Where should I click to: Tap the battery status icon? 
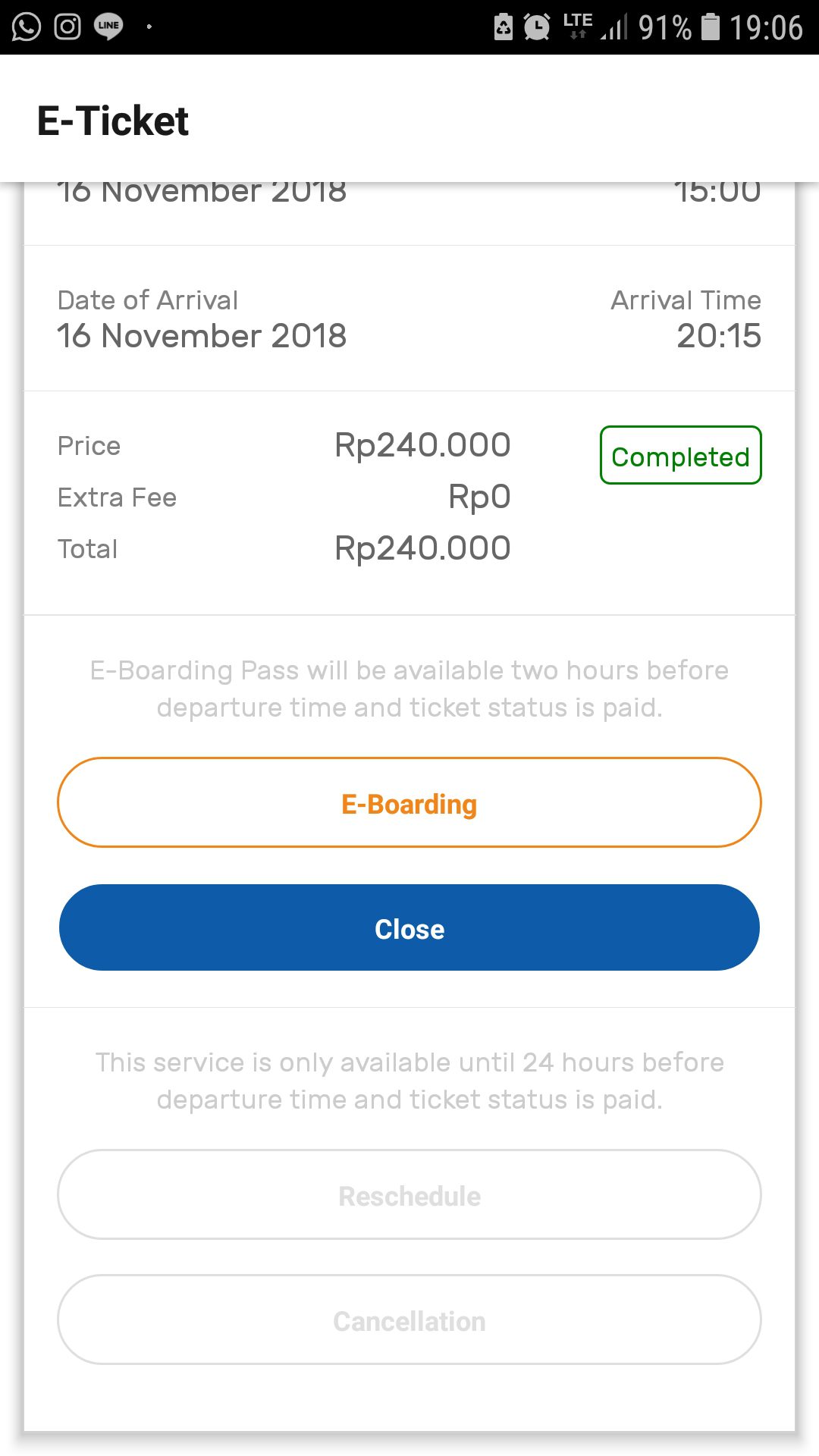point(710,27)
